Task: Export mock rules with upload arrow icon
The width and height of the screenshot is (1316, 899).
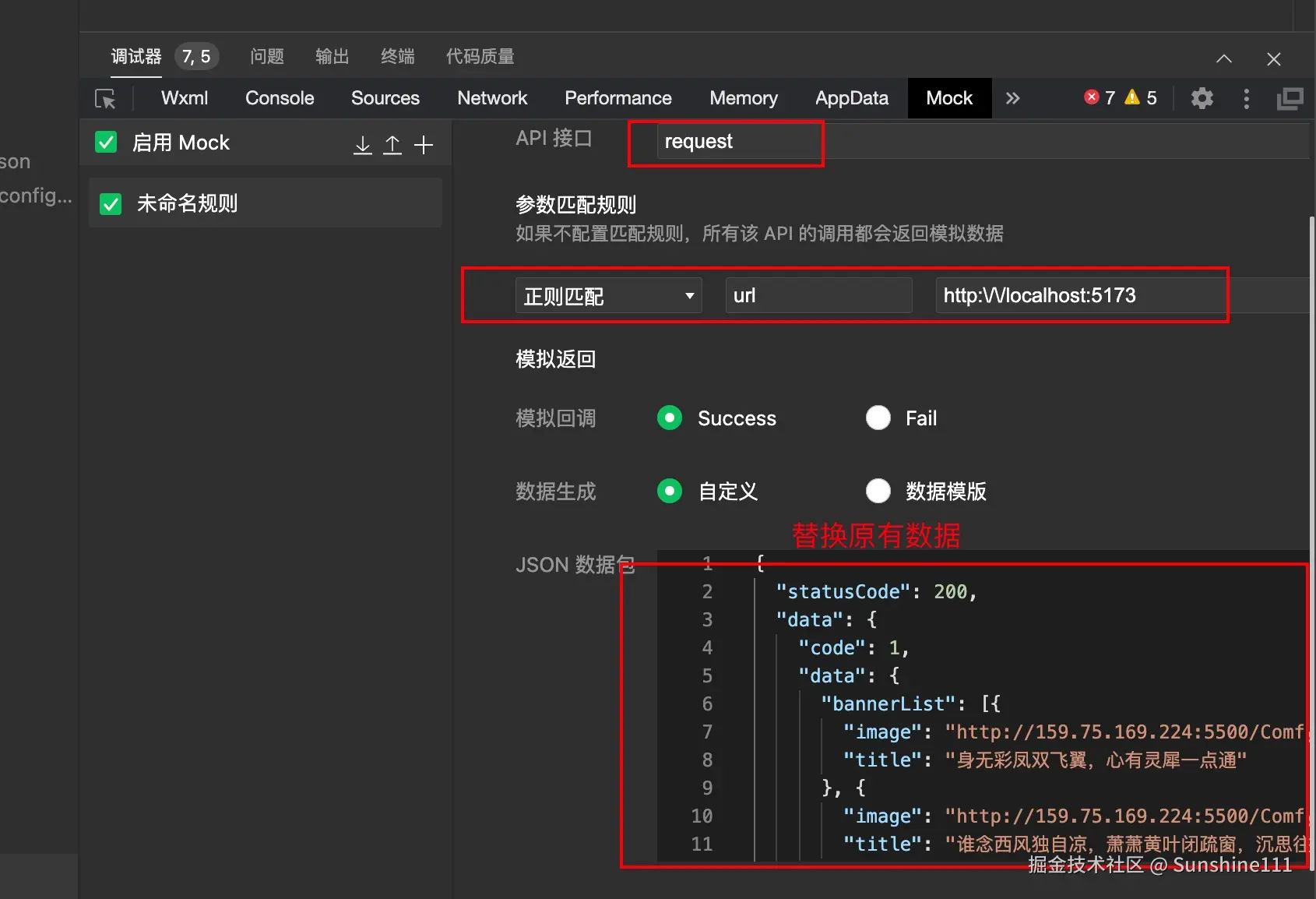Action: point(392,145)
